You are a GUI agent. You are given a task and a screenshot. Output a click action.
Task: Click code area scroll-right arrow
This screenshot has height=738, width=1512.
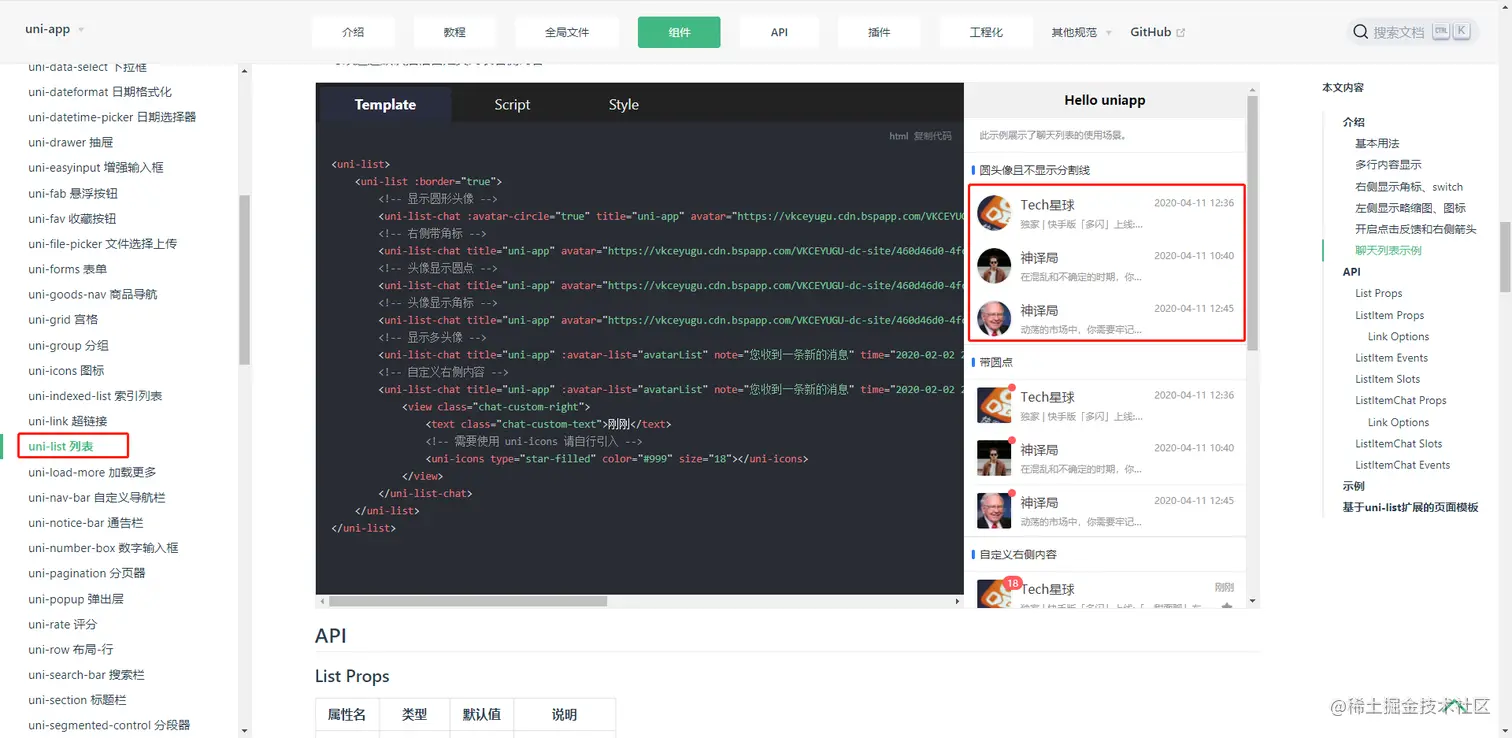(957, 602)
